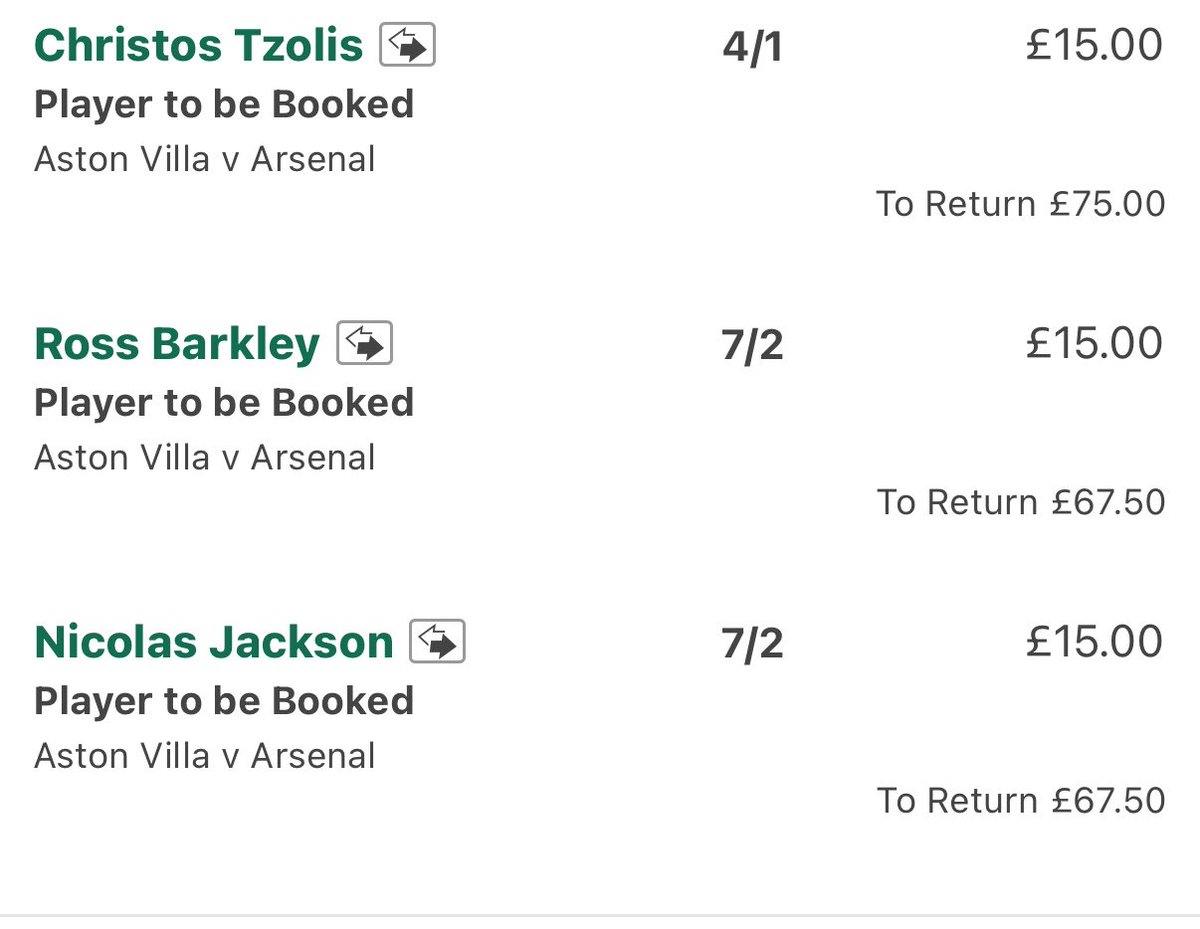Tap 'Player to be Booked' under Nicolas Jackson
The width and height of the screenshot is (1200, 929).
pyautogui.click(x=224, y=701)
